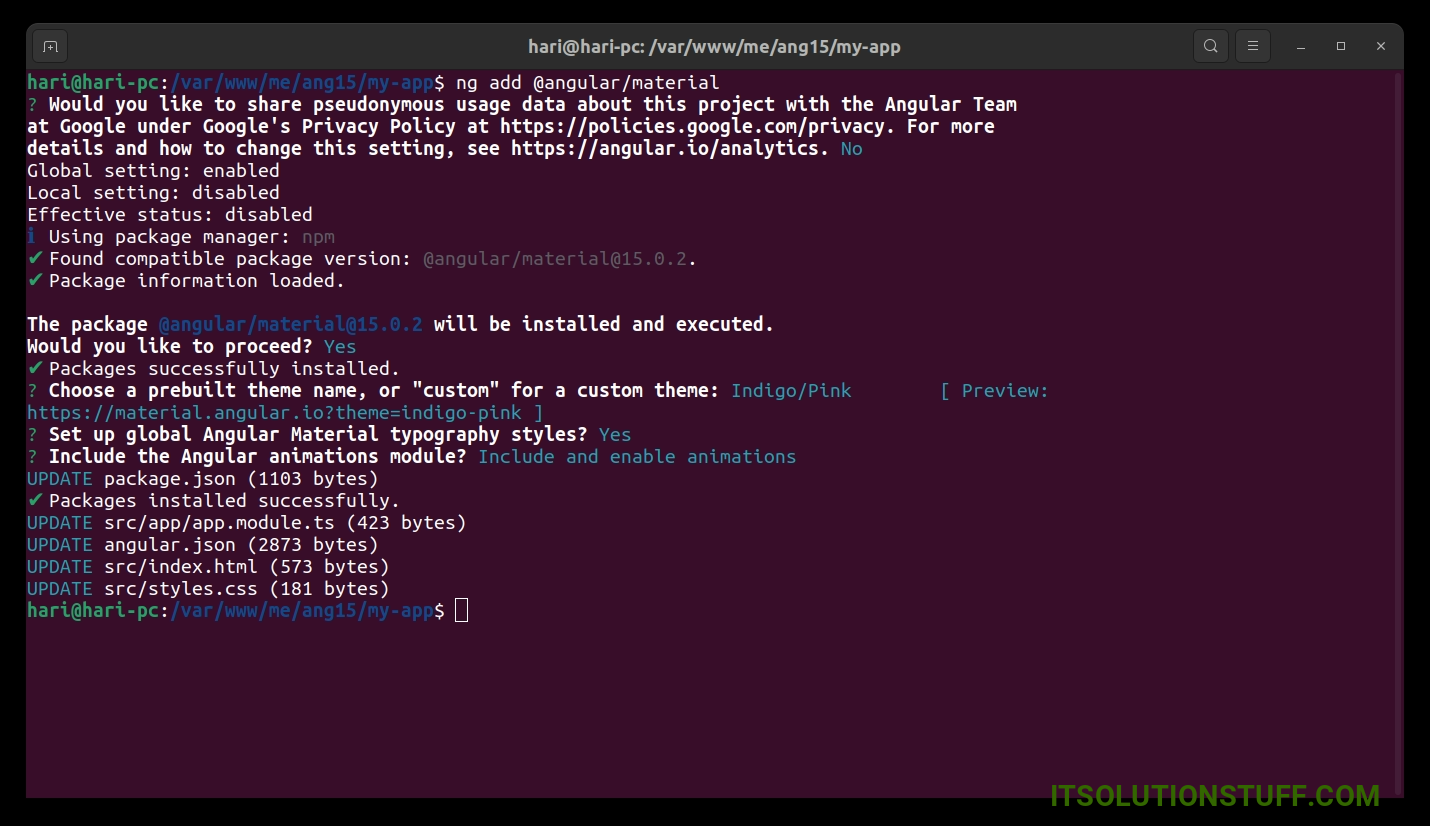
Task: Maximize the terminal window
Action: (1341, 46)
